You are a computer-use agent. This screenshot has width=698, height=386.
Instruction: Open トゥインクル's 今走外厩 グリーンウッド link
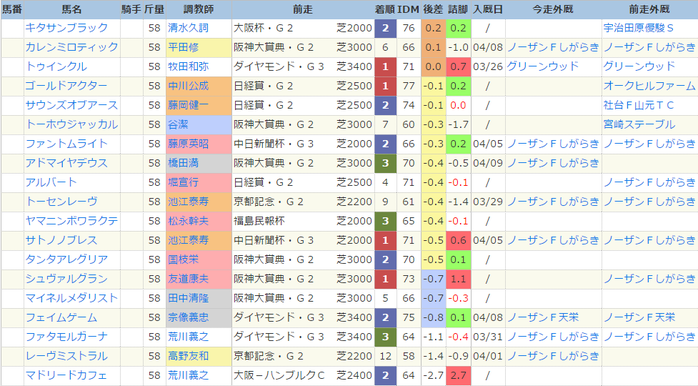(543, 67)
